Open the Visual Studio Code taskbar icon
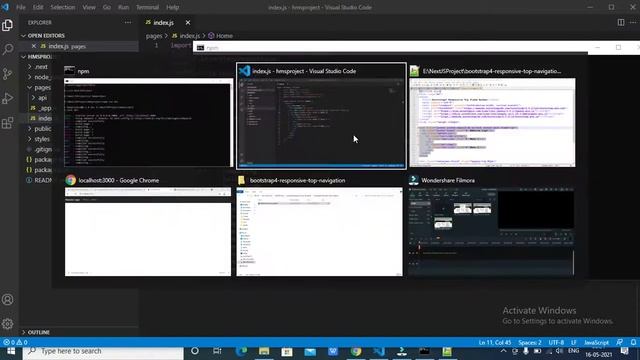 coord(379,351)
